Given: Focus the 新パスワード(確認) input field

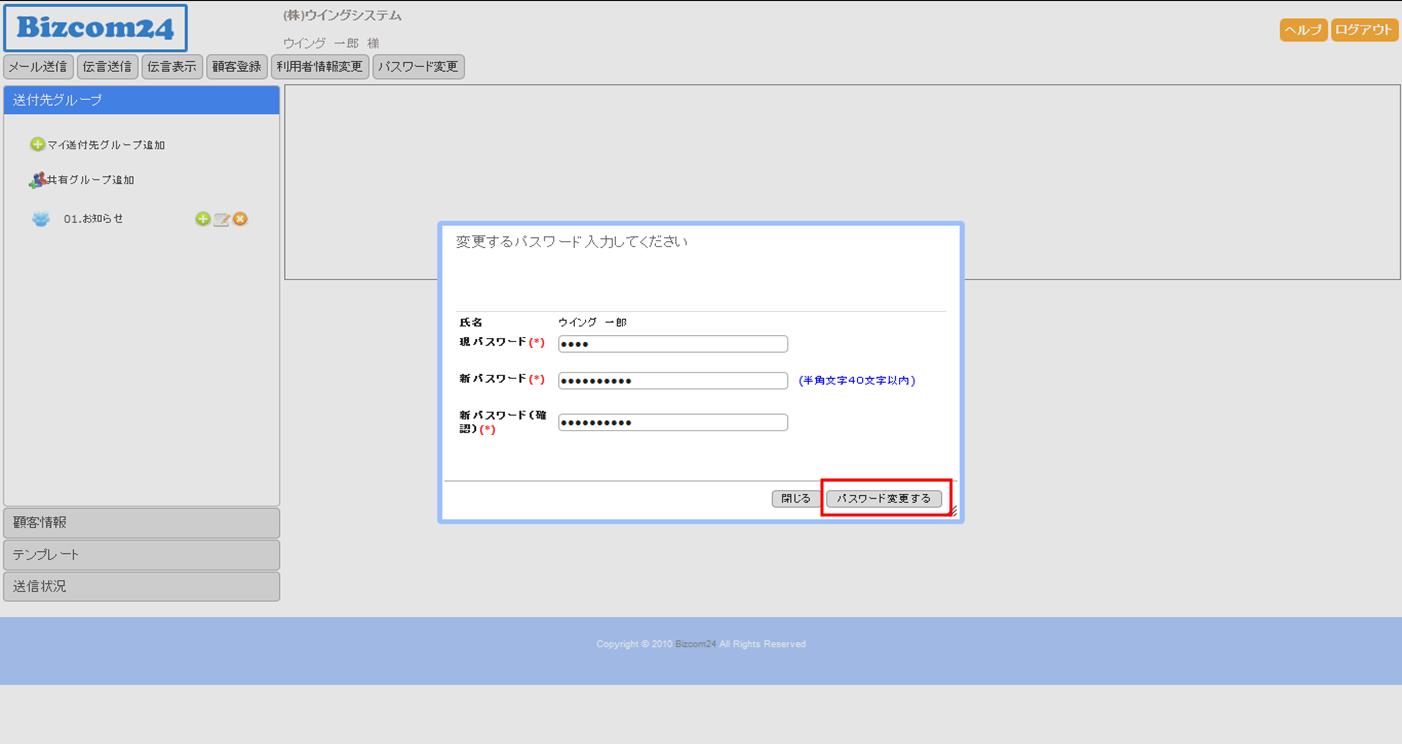Looking at the screenshot, I should (x=672, y=422).
